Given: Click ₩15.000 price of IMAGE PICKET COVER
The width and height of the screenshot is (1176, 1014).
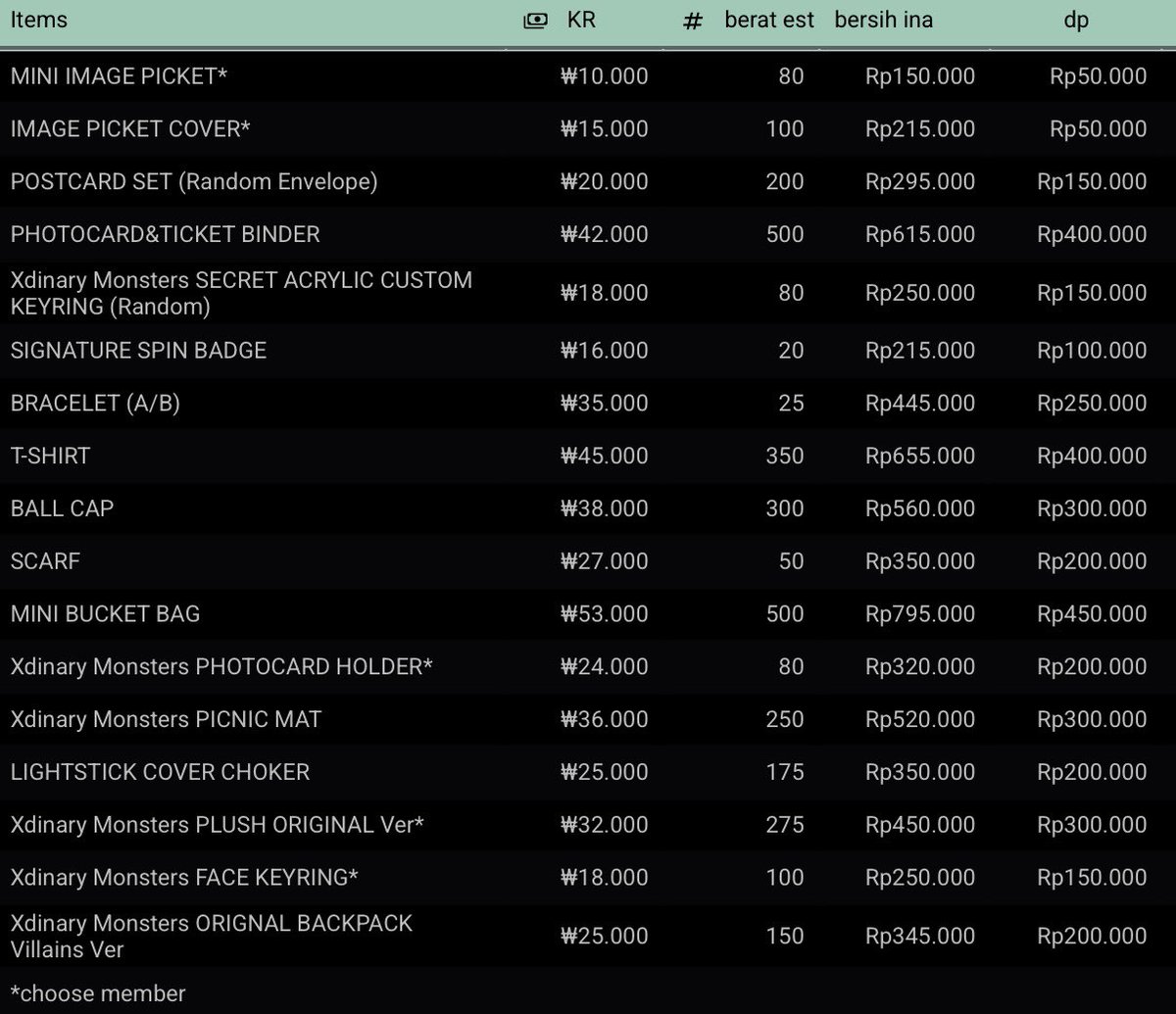Looking at the screenshot, I should pos(604,129).
